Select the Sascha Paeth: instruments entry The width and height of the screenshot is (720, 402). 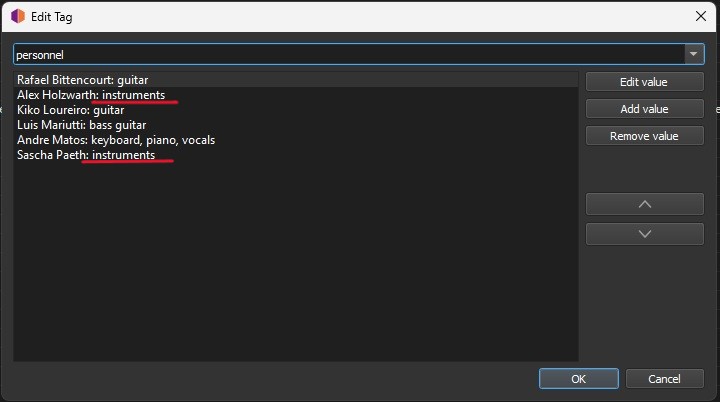point(86,155)
